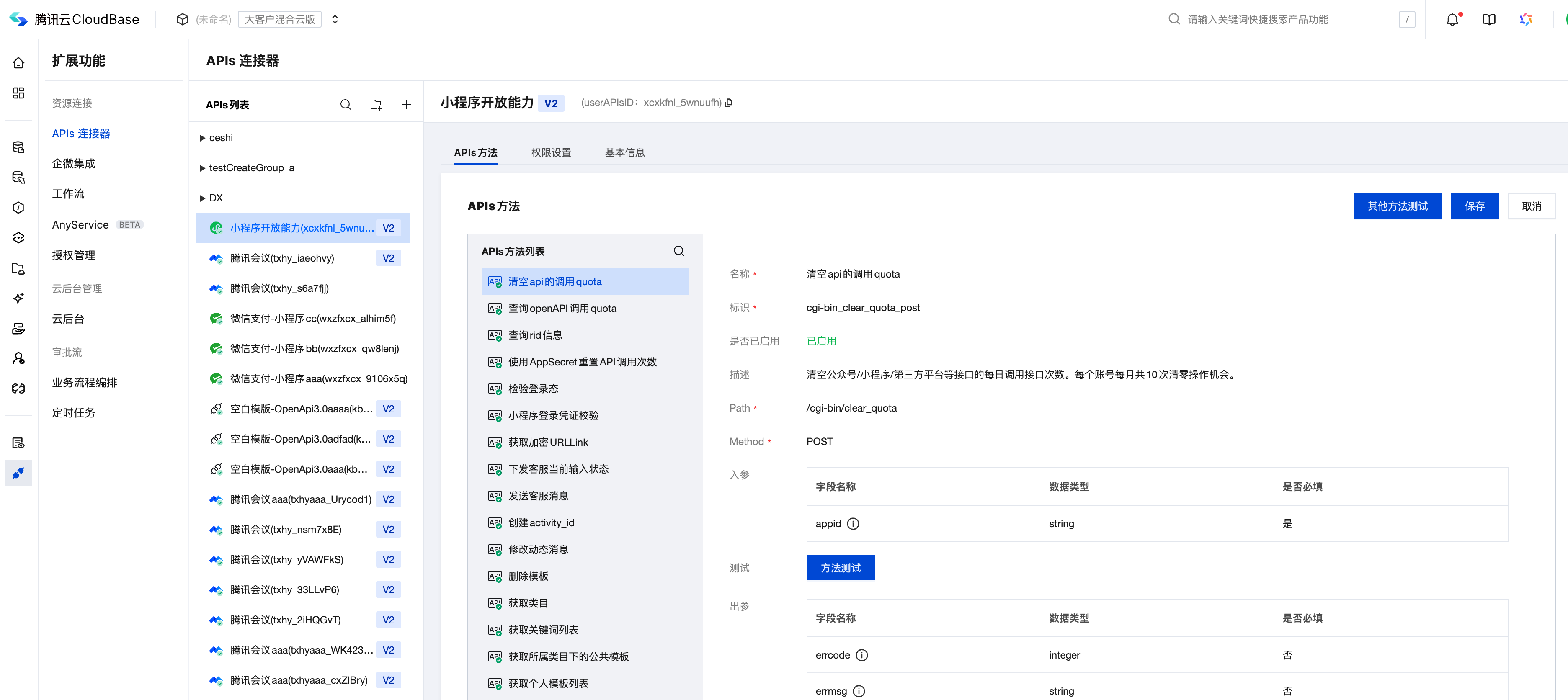Open the documentation book icon

[1488, 20]
